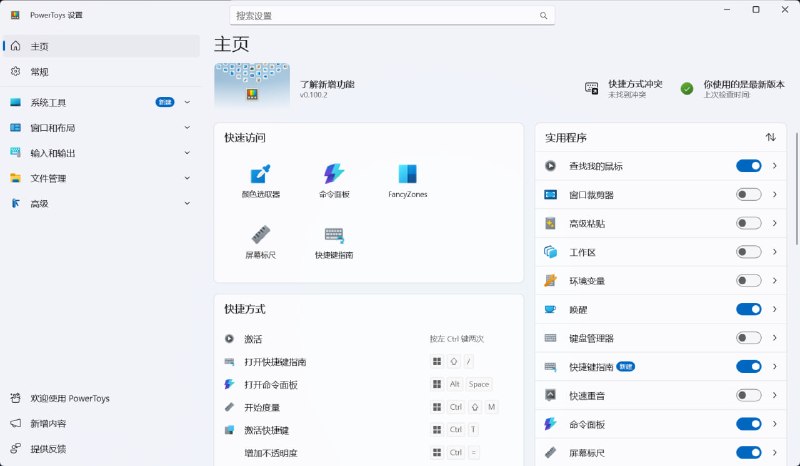Disable the 快捷键指南 toggle
Viewport: 800px width, 466px height.
point(748,366)
